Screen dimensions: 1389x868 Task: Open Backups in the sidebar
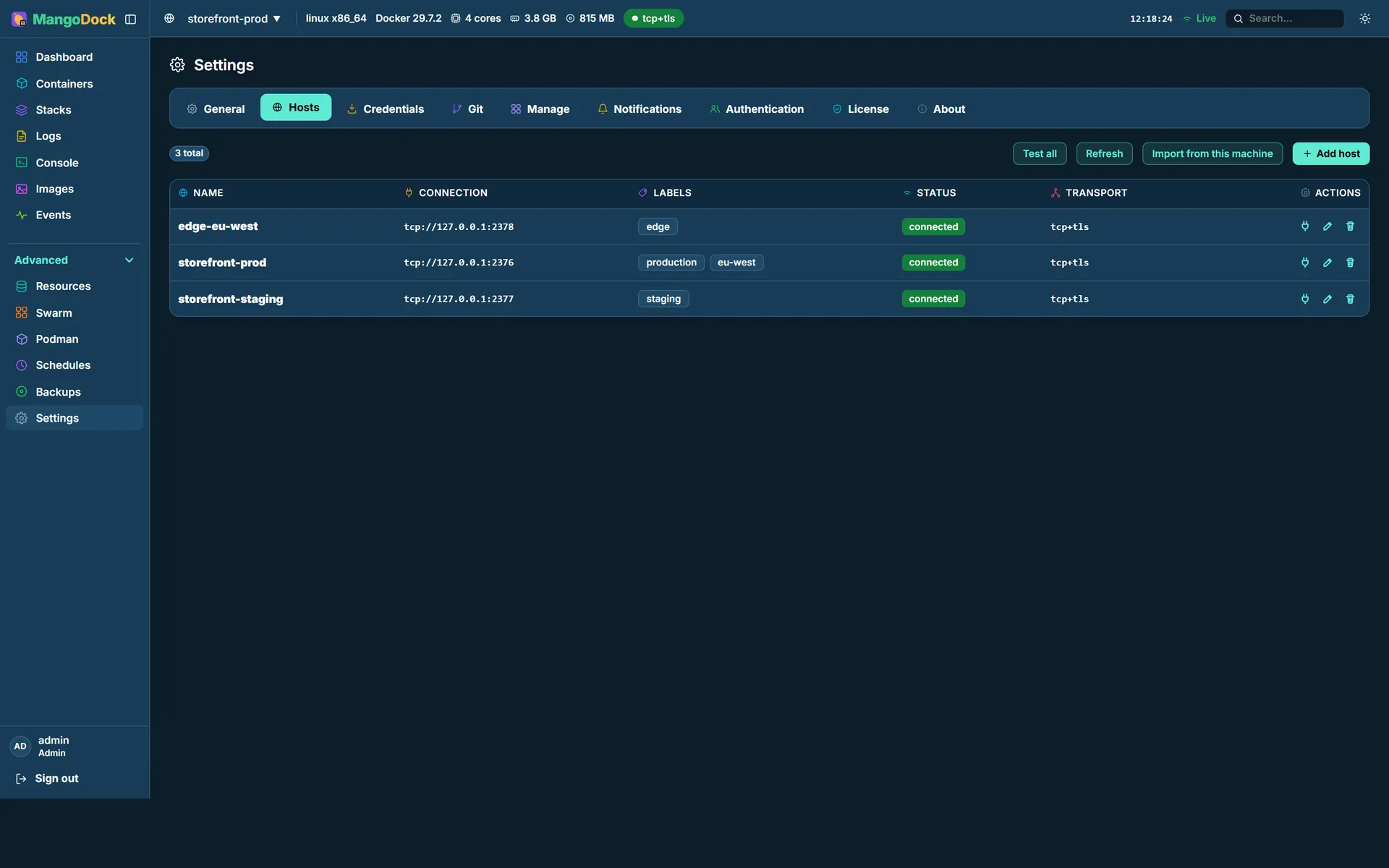click(x=75, y=392)
